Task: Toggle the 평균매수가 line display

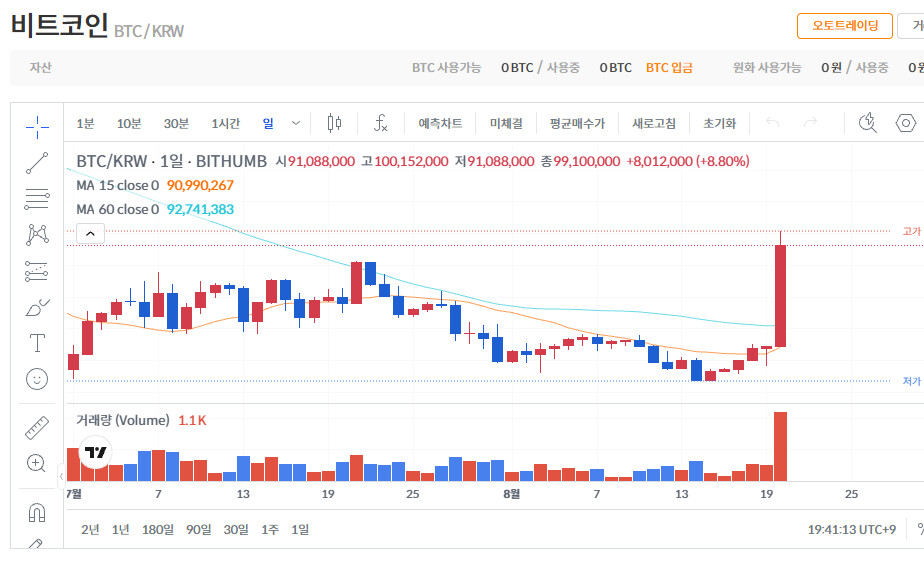Action: [577, 123]
